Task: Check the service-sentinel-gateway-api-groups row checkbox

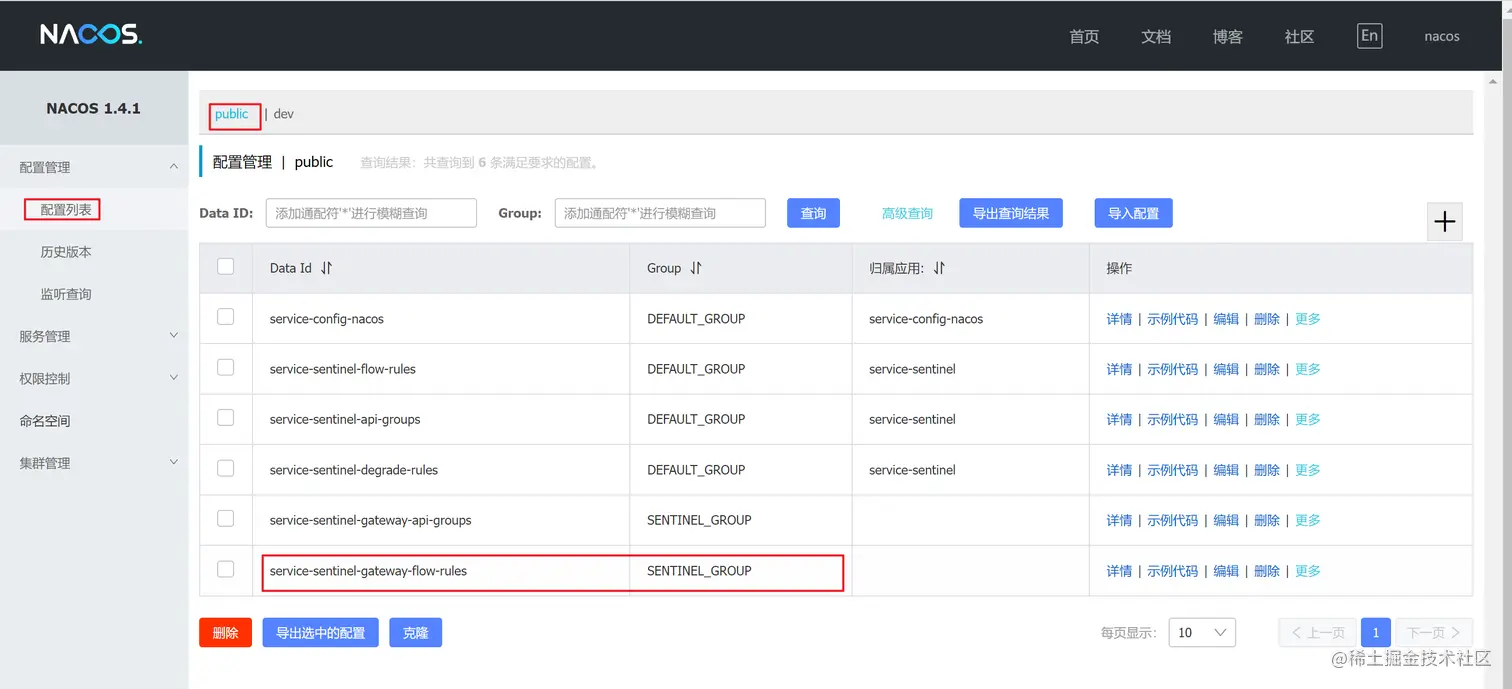Action: [x=226, y=518]
